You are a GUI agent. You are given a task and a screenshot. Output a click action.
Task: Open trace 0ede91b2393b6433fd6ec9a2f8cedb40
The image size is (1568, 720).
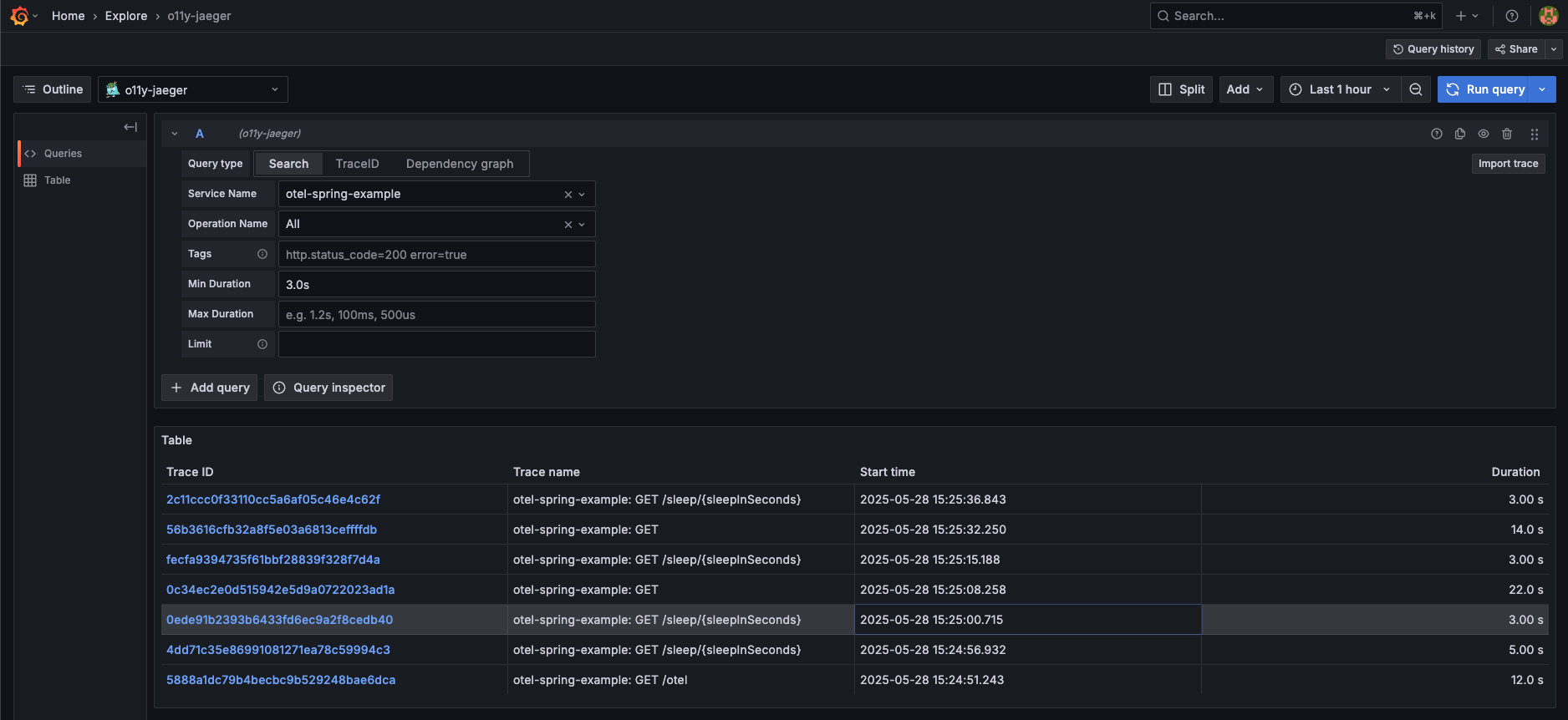tap(279, 620)
